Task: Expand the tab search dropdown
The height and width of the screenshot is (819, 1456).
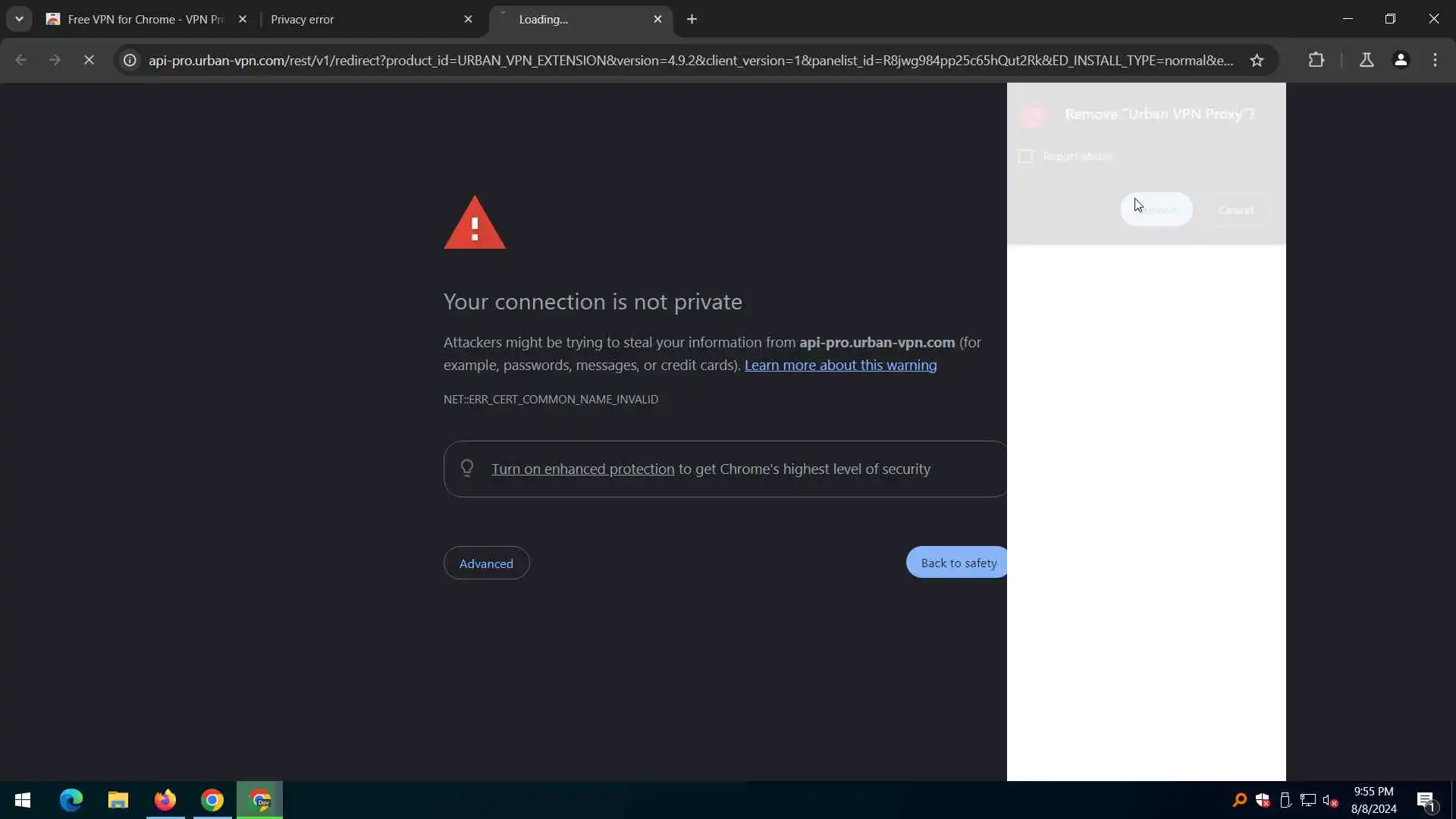Action: click(x=19, y=19)
